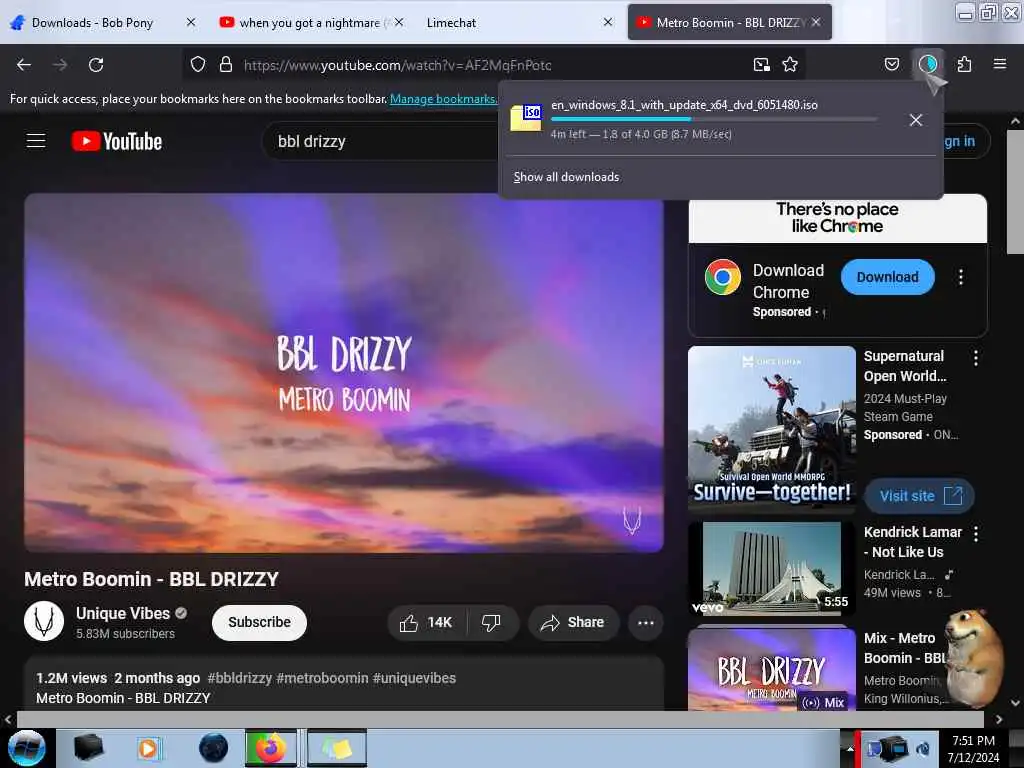Viewport: 1024px width, 768px height.
Task: Reload the current YouTube page
Action: coord(96,65)
